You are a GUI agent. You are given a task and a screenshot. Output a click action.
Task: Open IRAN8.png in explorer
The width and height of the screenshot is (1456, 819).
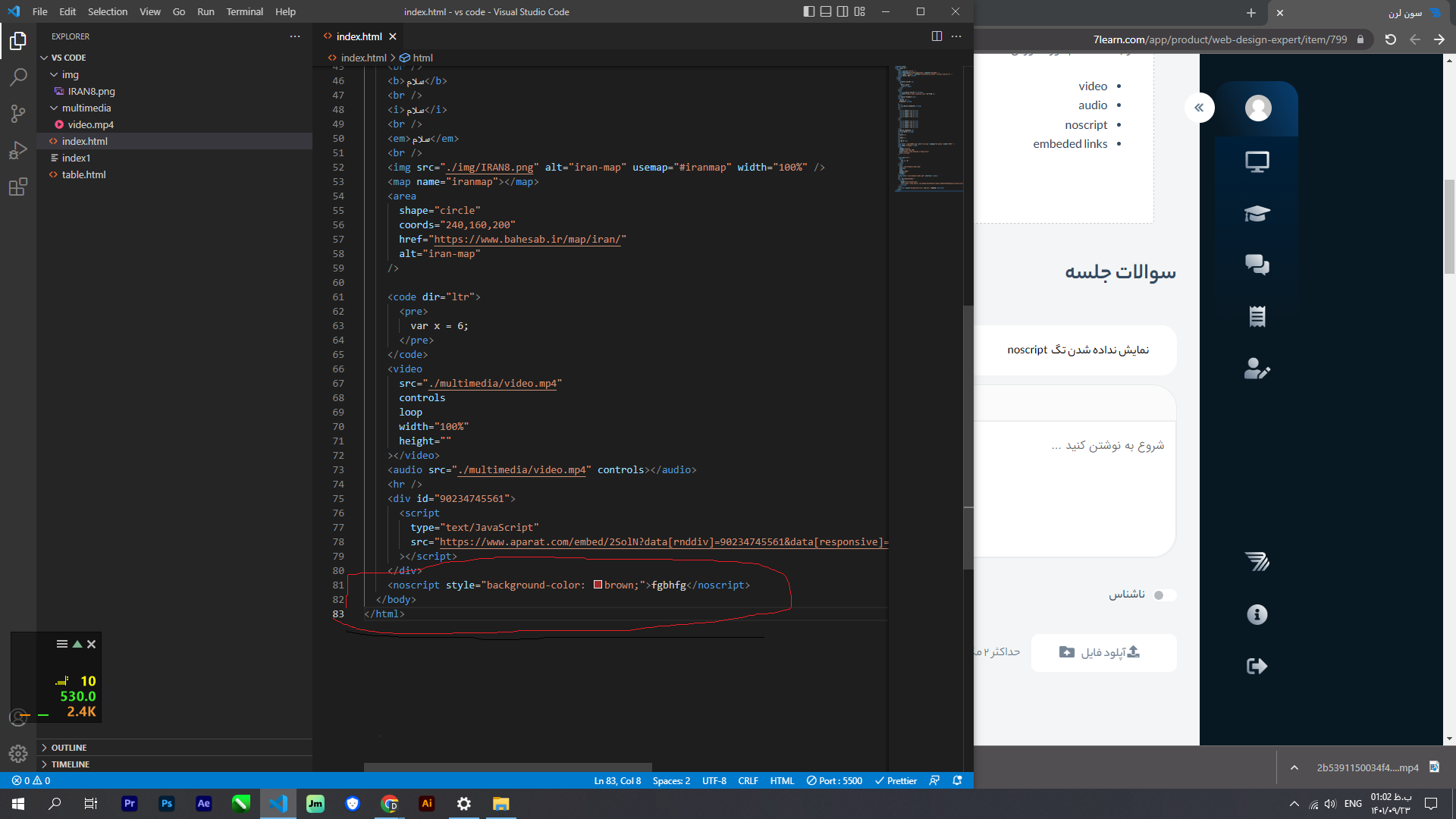(x=91, y=91)
